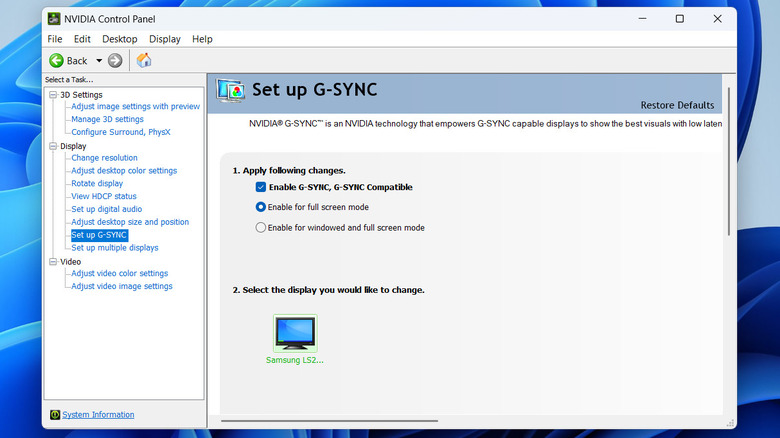Open the Back button history dropdown arrow
This screenshot has width=780, height=438.
(x=99, y=61)
